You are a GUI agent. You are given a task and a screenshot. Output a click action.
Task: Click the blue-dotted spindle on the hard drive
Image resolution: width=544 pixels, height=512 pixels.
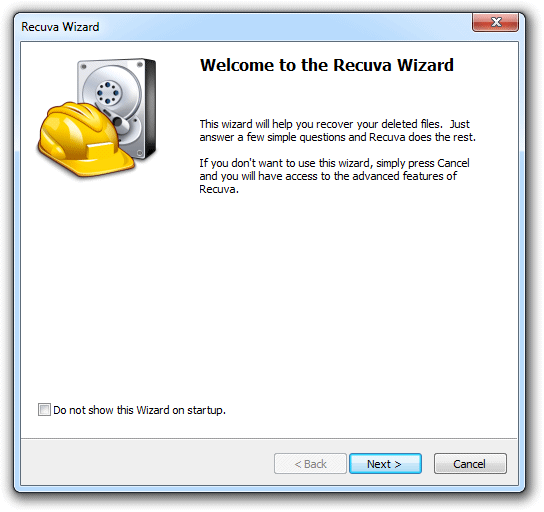(108, 93)
